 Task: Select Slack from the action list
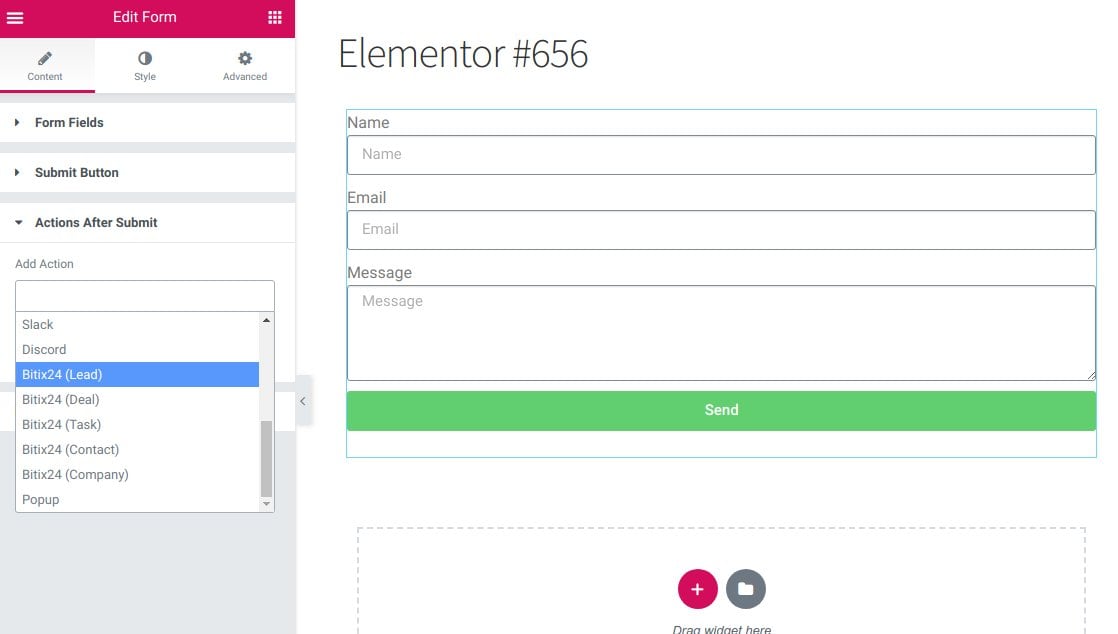[137, 324]
